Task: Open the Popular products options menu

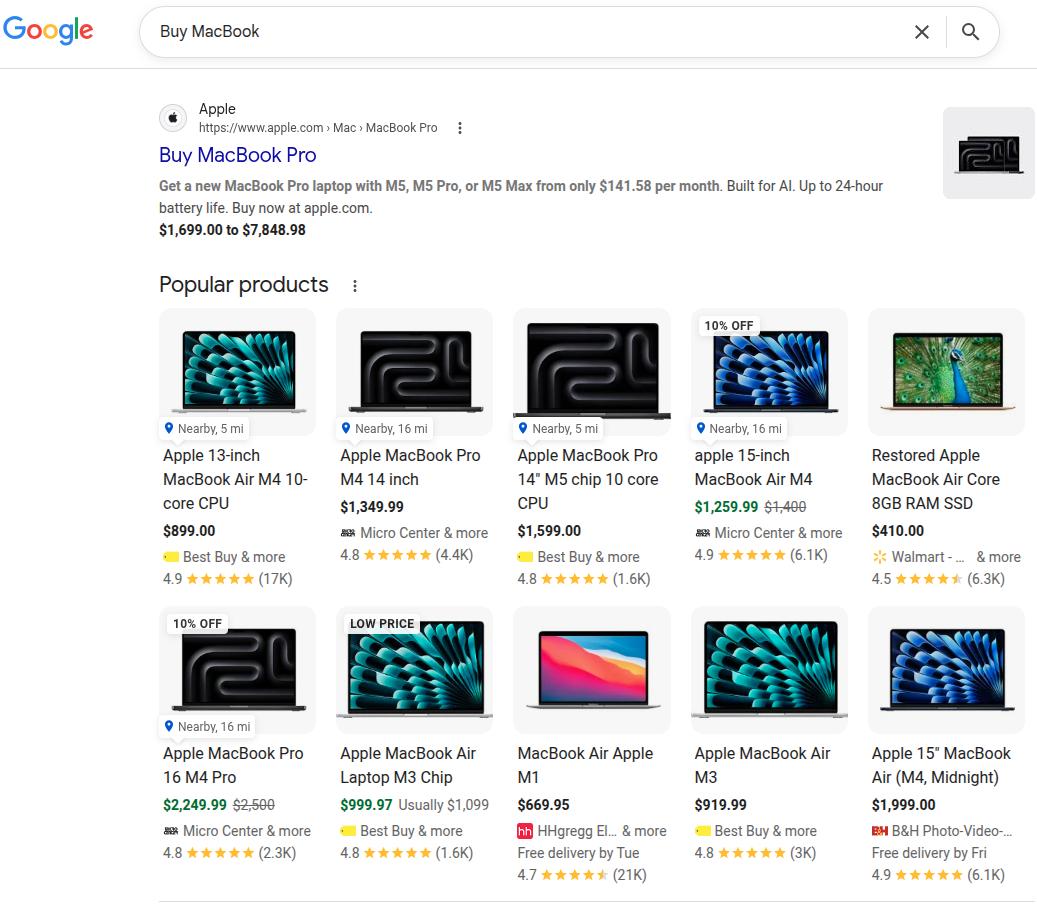Action: 355,285
